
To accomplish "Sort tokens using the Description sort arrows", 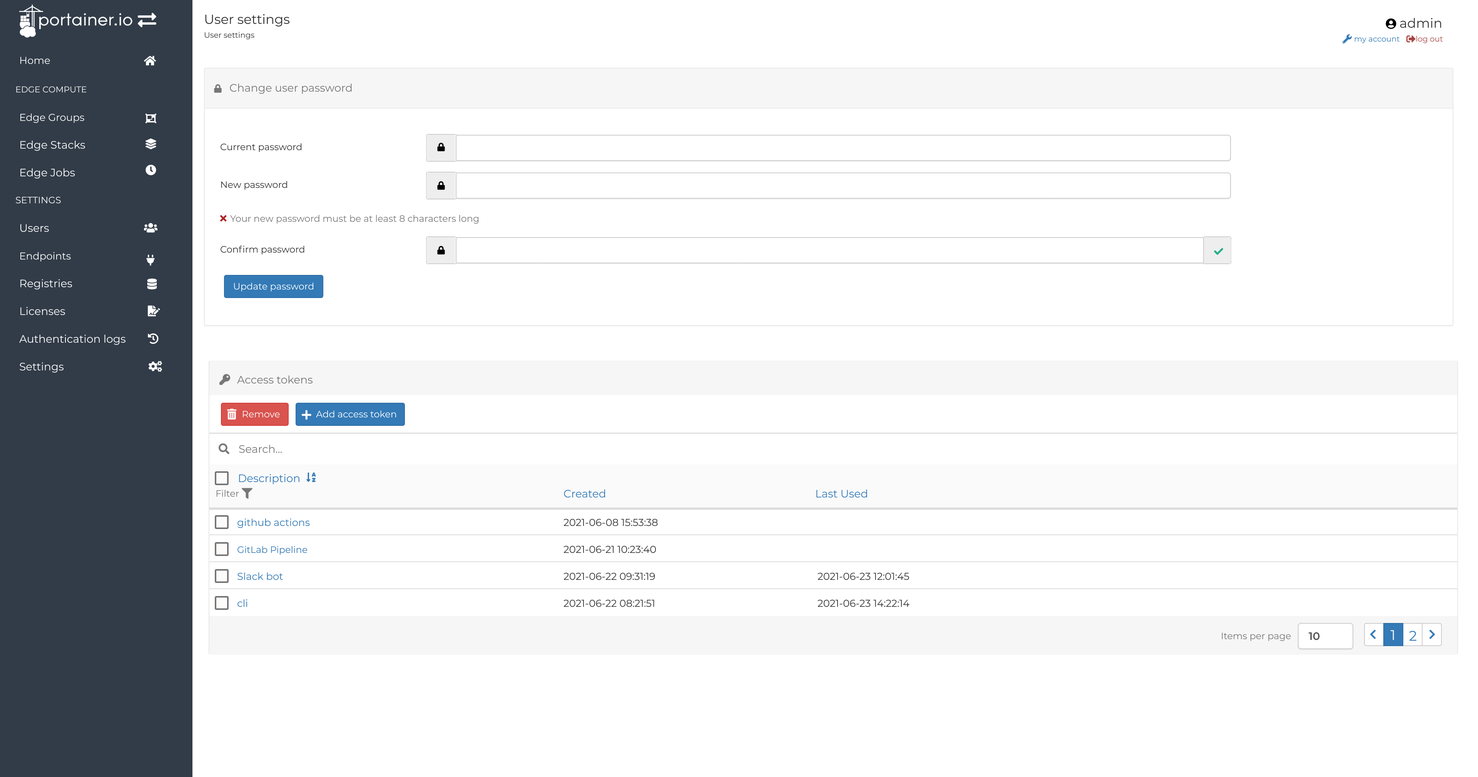I will (x=310, y=477).
